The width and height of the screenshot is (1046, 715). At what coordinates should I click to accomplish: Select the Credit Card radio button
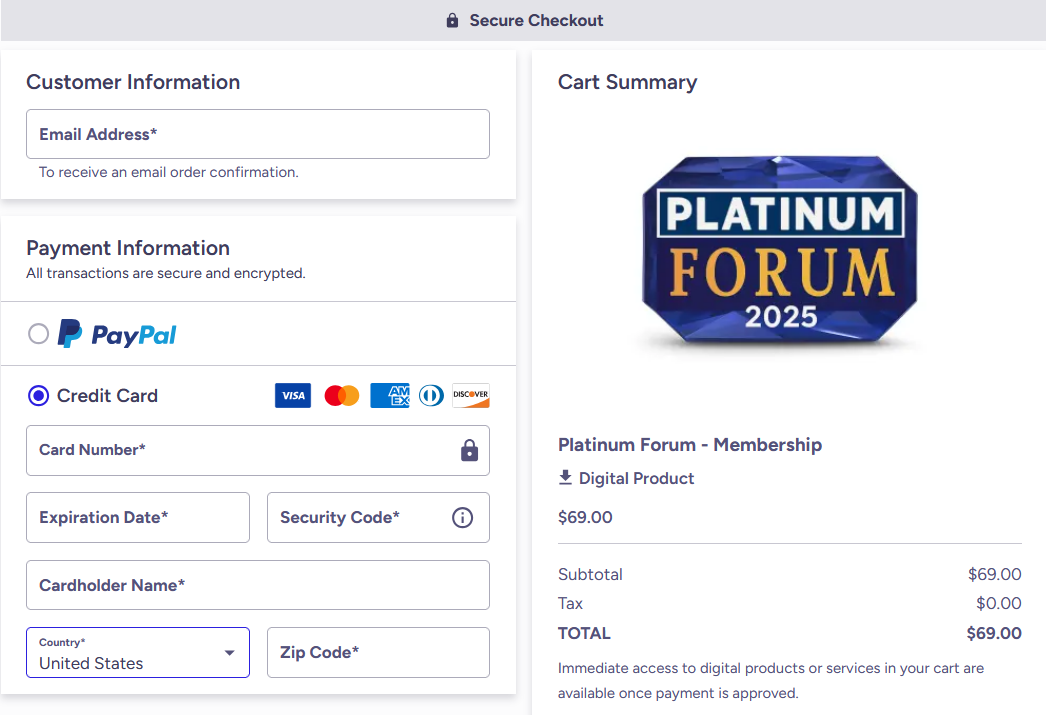[x=38, y=396]
